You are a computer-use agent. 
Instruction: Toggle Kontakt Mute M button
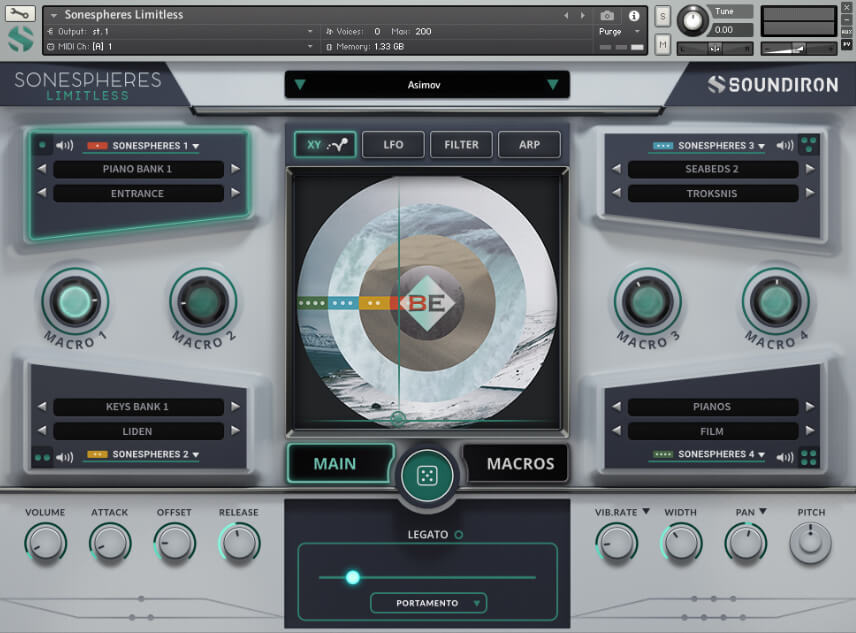663,45
